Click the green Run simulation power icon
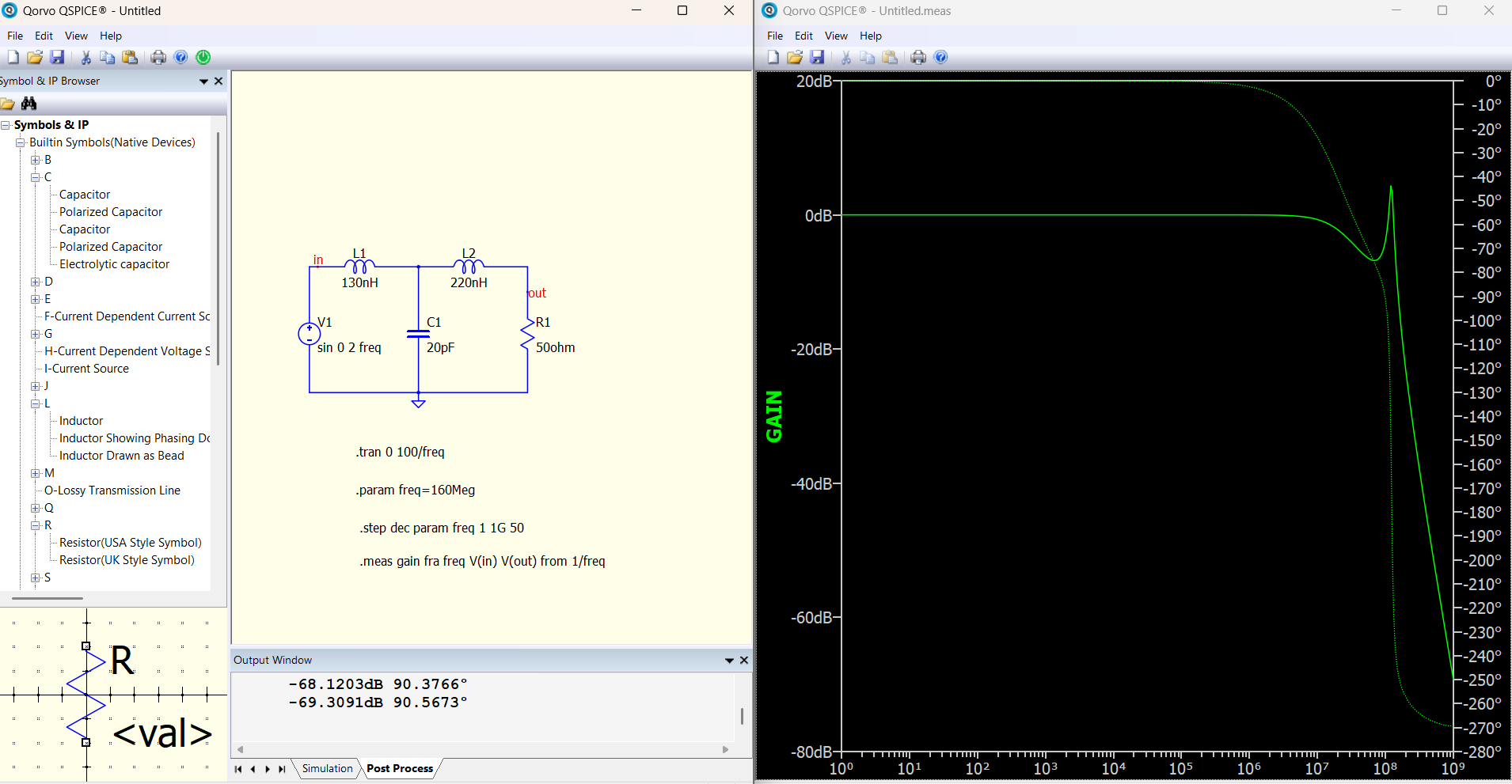This screenshot has width=1512, height=784. tap(203, 57)
